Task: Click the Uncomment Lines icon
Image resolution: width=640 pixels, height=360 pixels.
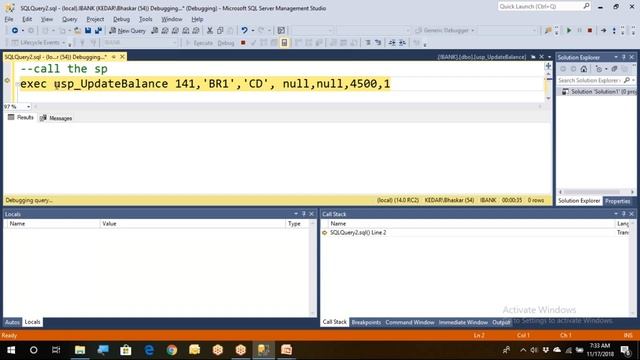Action: coord(378,42)
